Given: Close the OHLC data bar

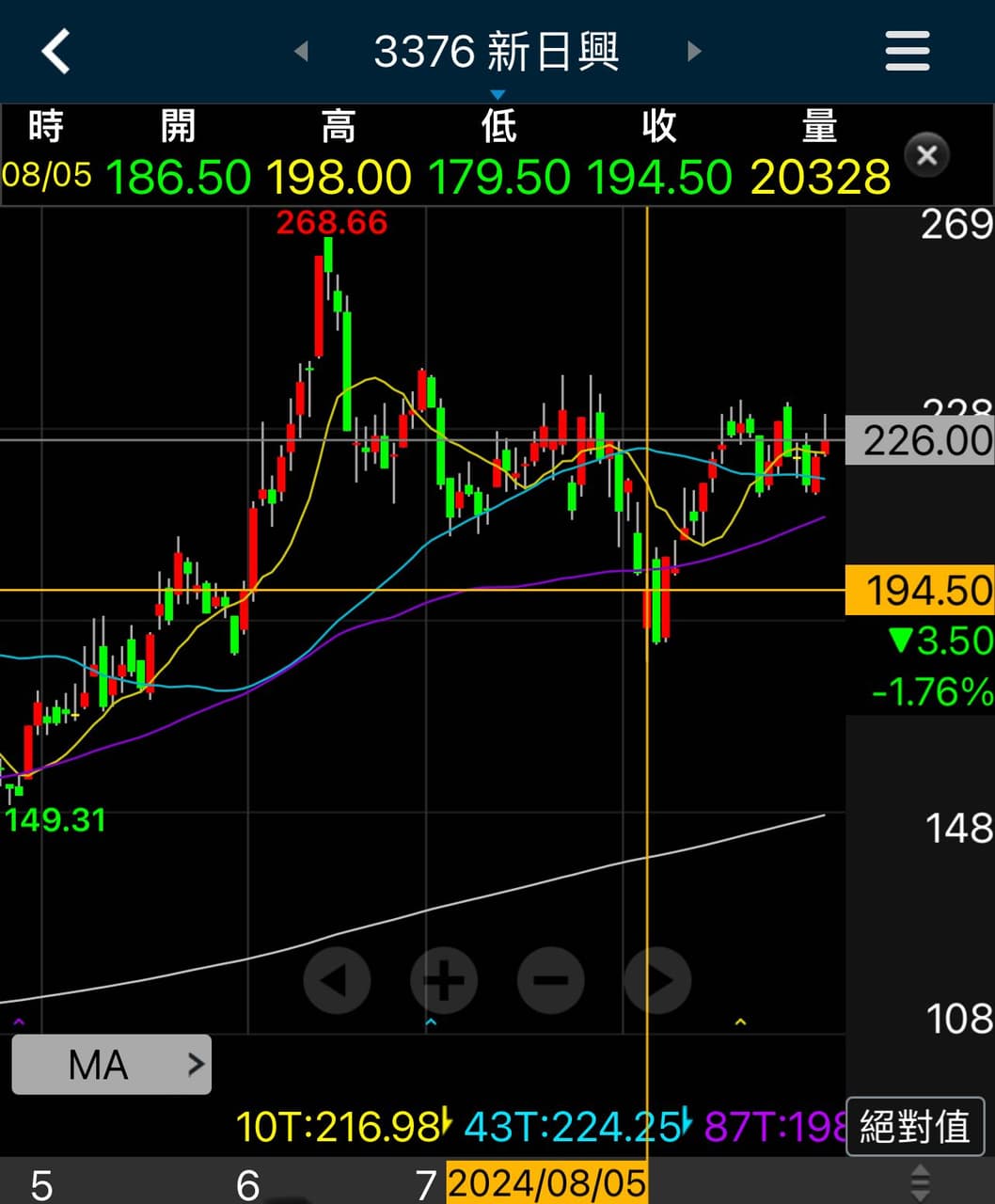Looking at the screenshot, I should point(926,155).
